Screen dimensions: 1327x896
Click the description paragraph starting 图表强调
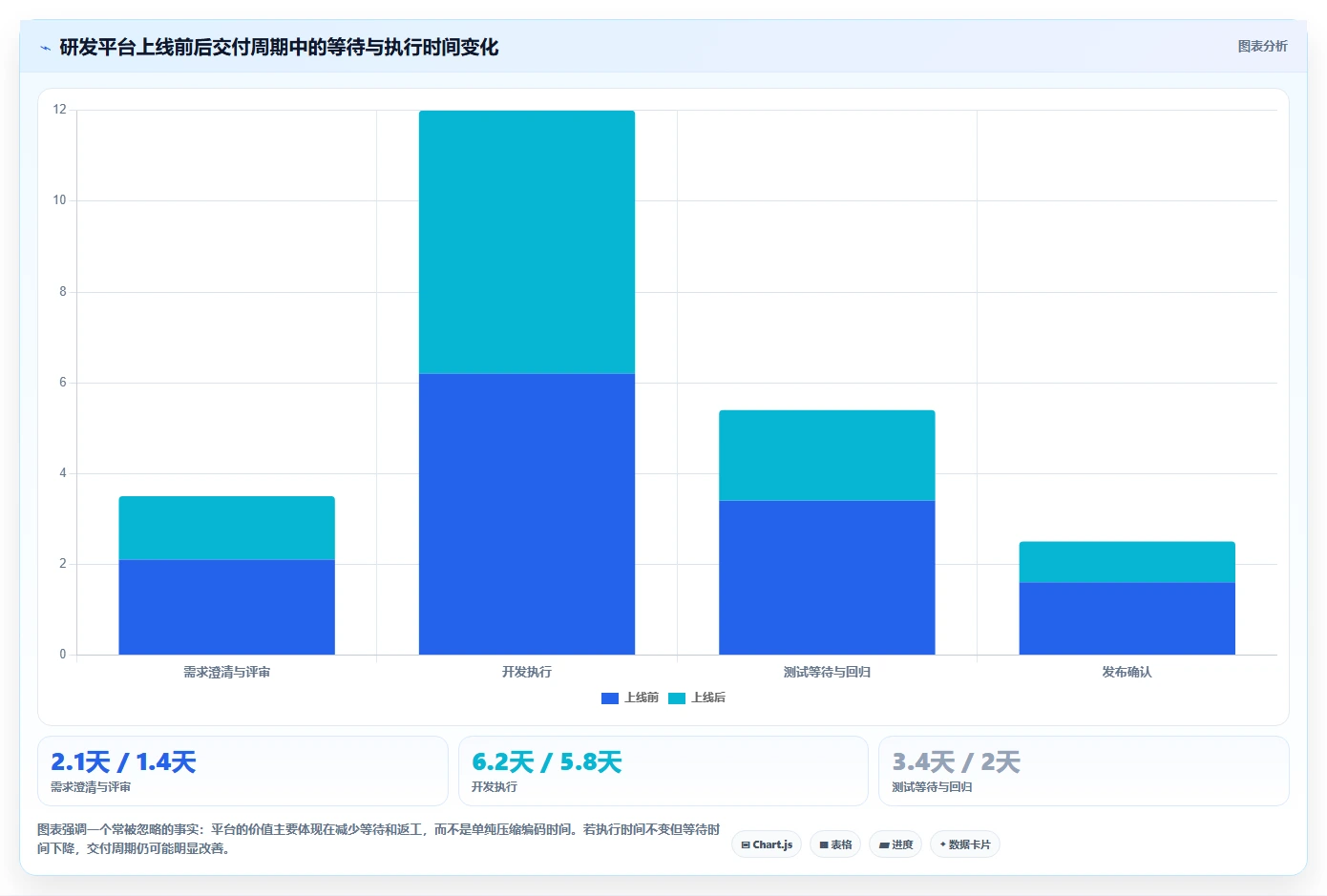tap(379, 839)
